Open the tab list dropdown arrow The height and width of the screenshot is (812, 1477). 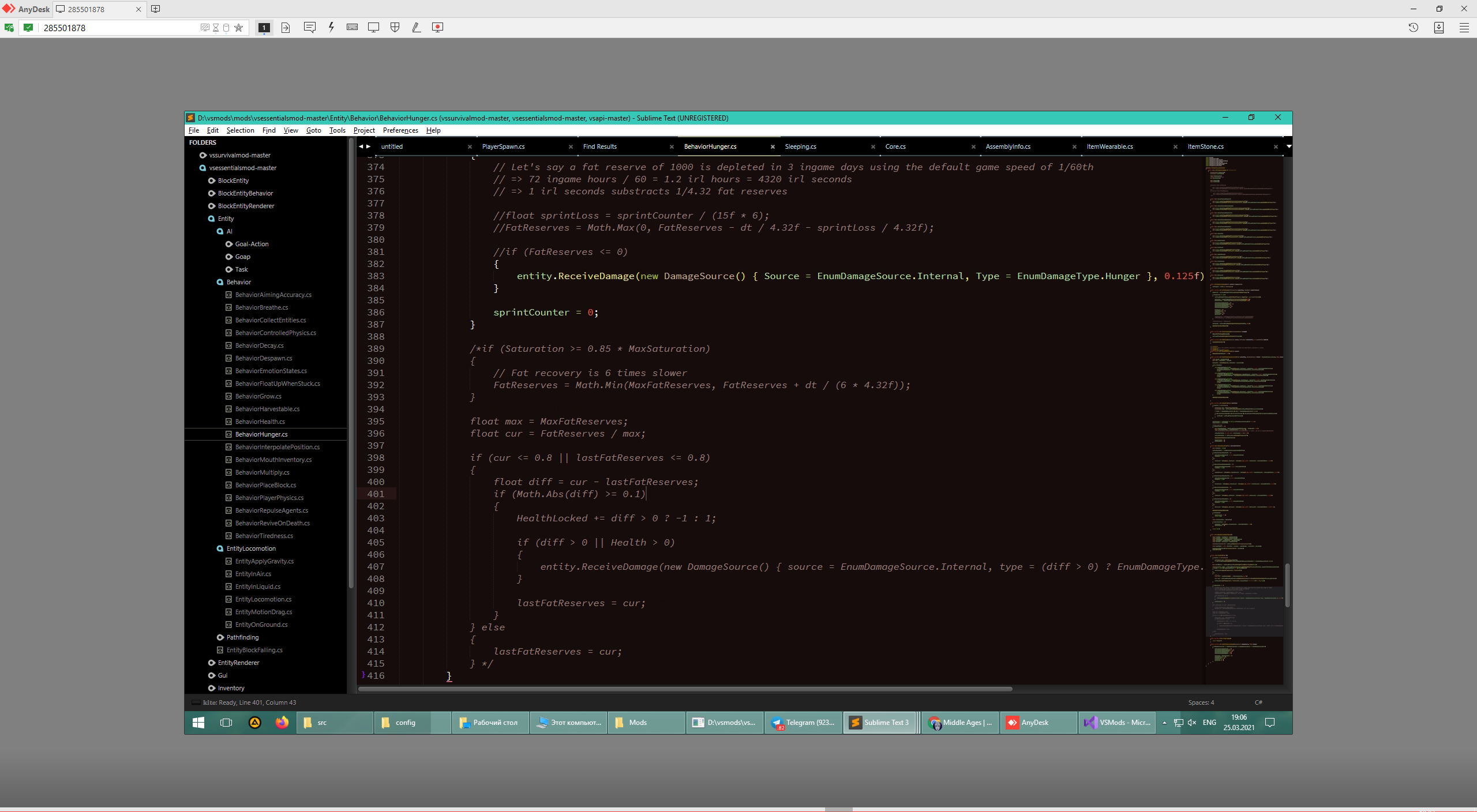[x=1288, y=146]
